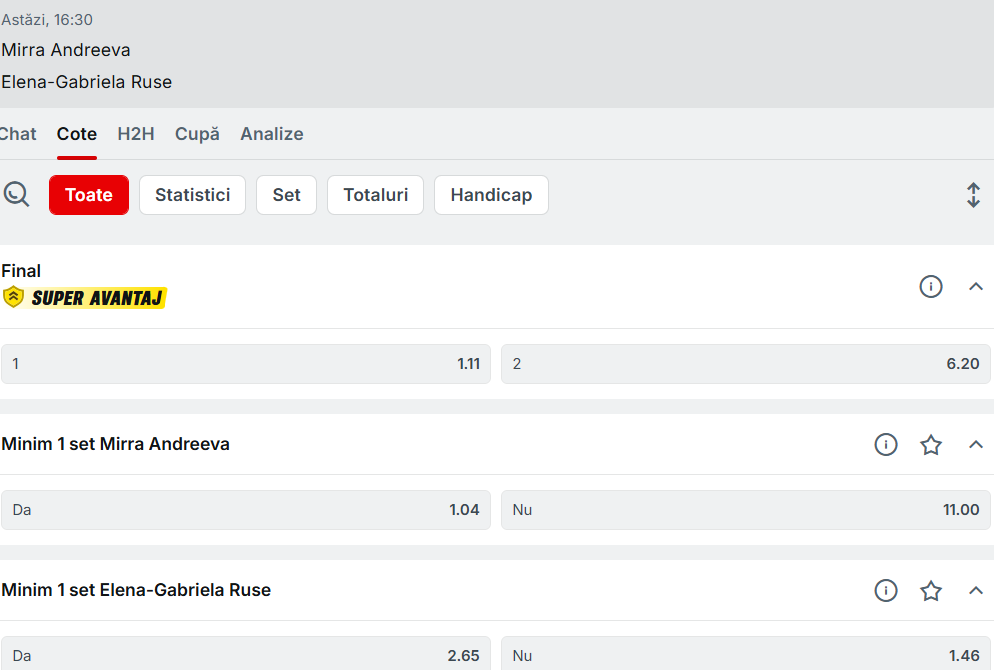The height and width of the screenshot is (670, 994).
Task: Open info for the Final market
Action: click(x=930, y=287)
